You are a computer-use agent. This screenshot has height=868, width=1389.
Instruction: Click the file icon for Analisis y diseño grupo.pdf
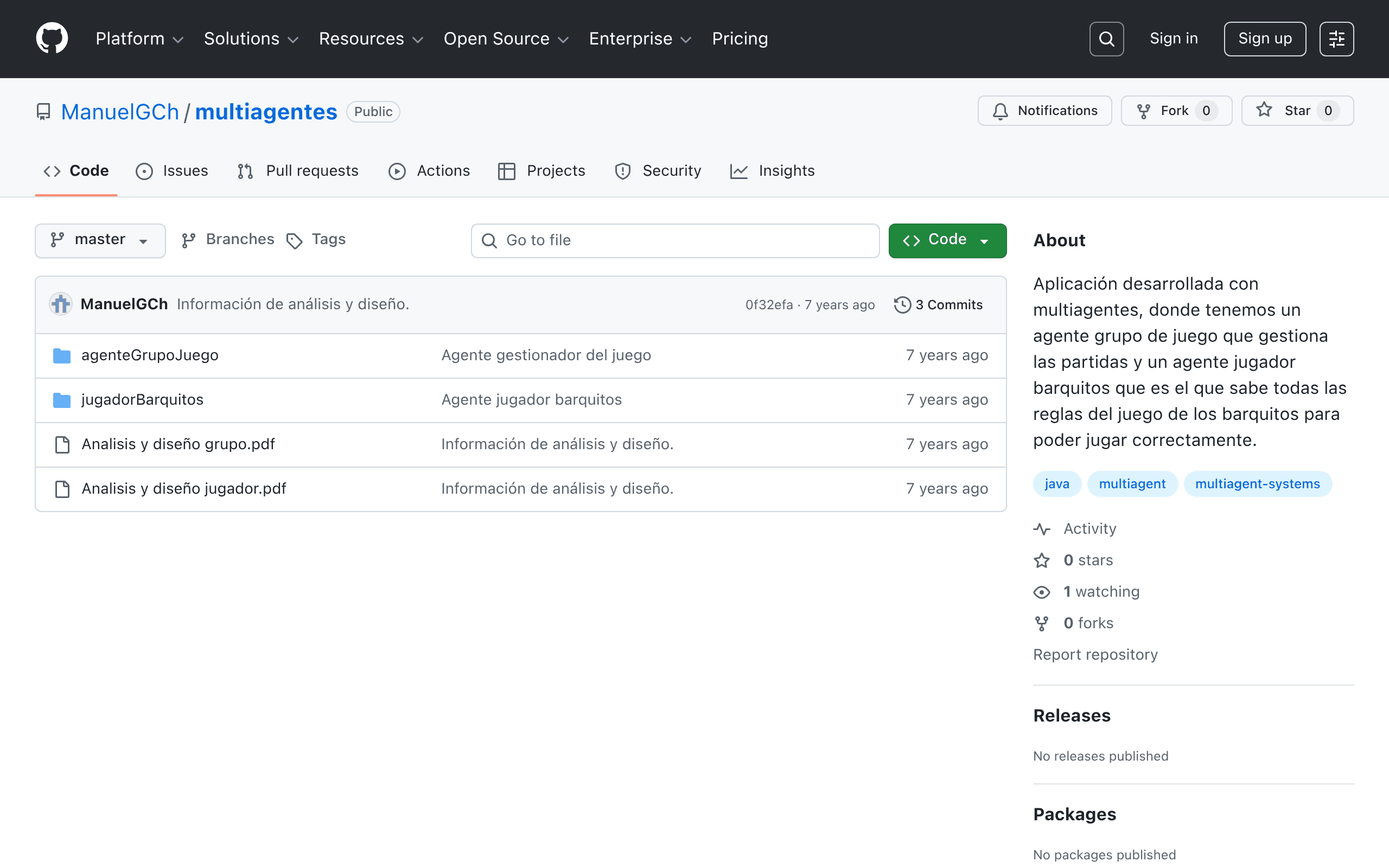coord(62,444)
